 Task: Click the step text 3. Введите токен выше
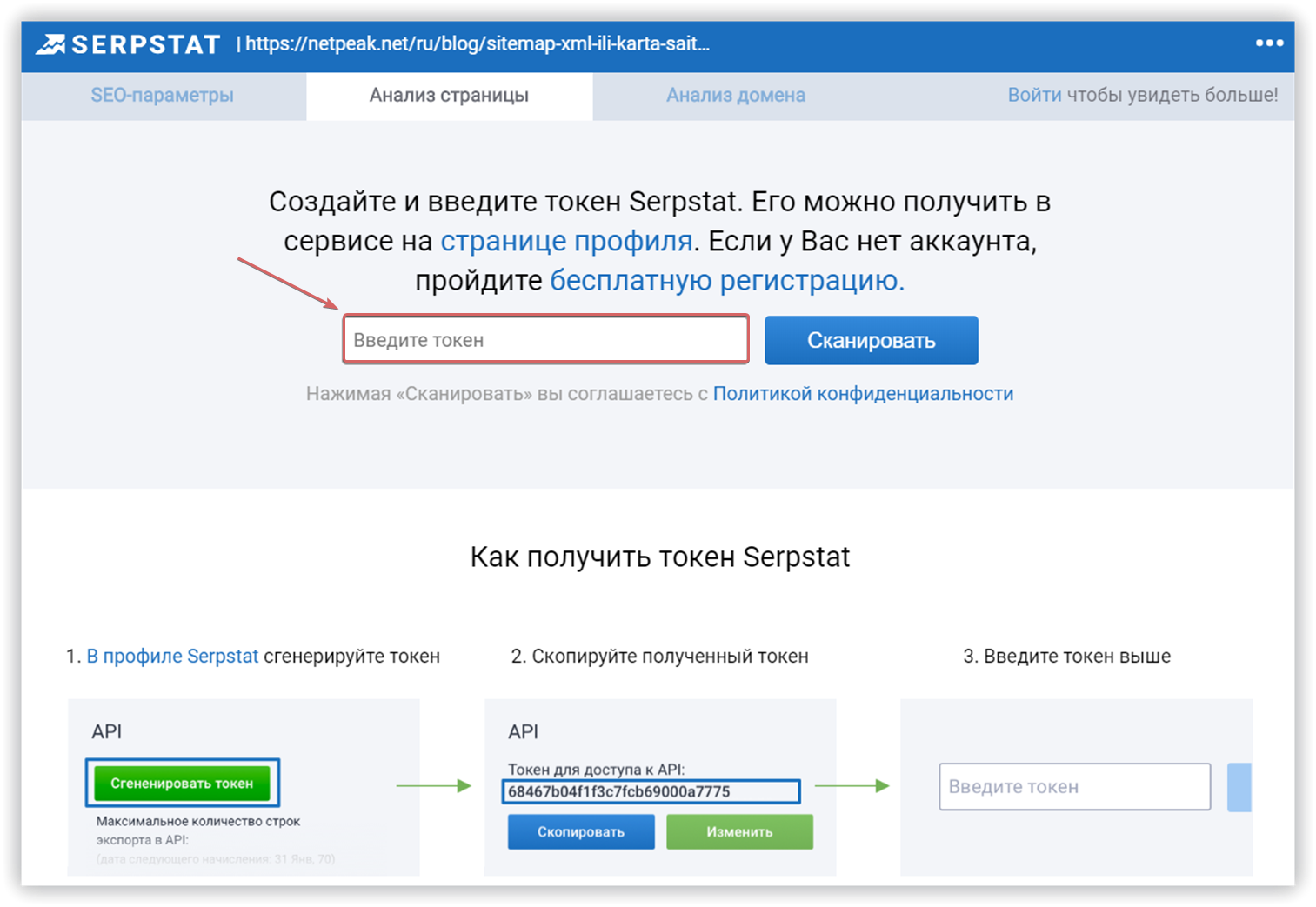(1066, 657)
